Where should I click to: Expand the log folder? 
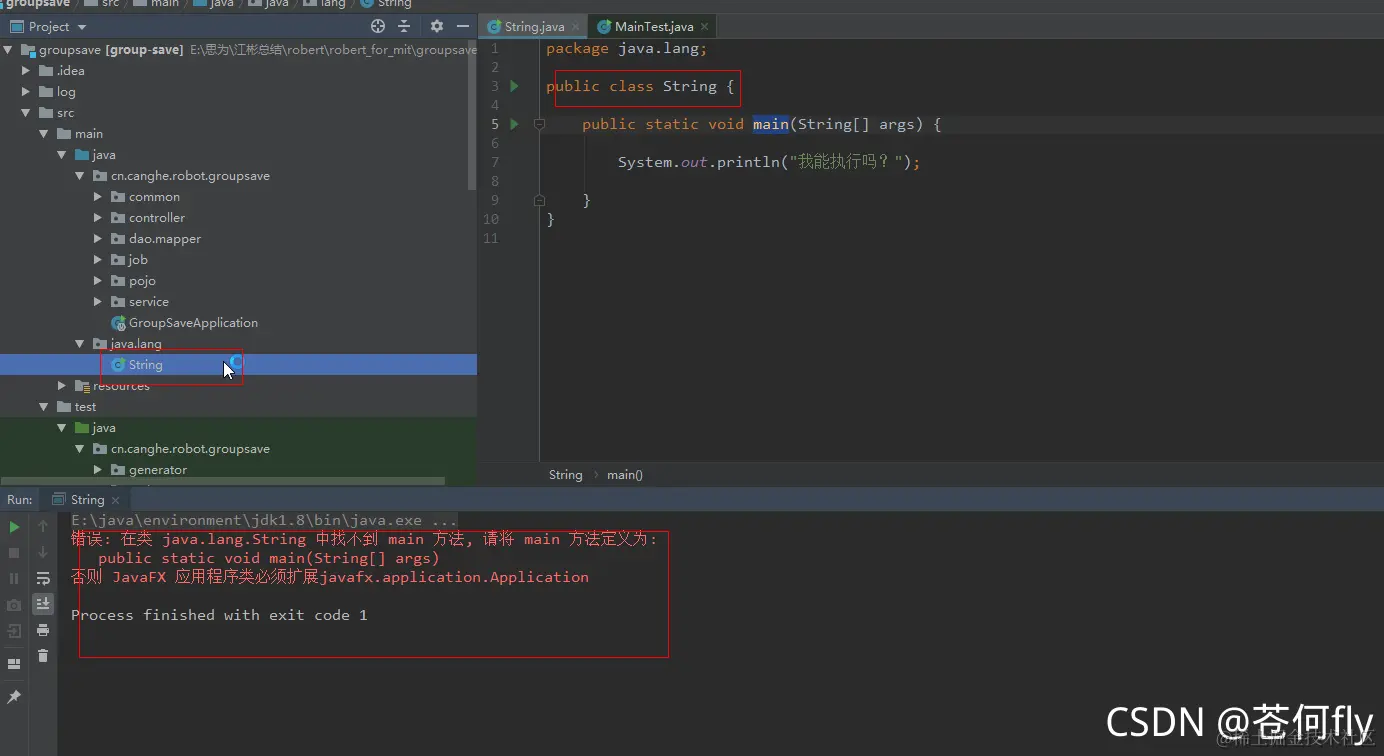[x=27, y=92]
